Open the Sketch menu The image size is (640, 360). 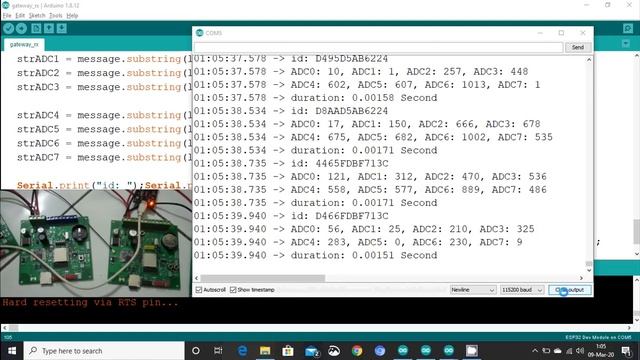click(x=37, y=16)
